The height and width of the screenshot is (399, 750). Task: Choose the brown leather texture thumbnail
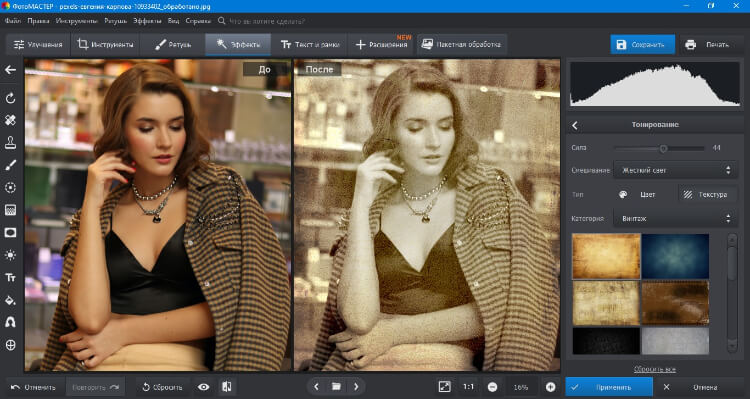[675, 303]
